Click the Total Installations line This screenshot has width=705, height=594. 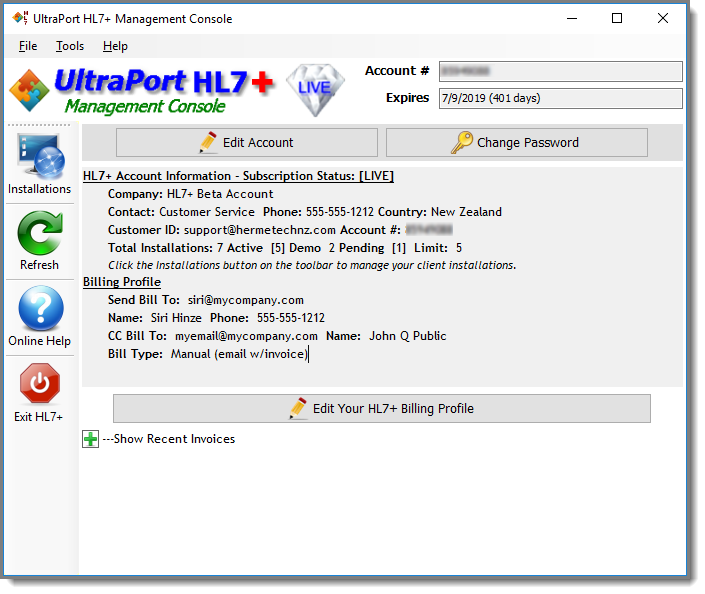(285, 248)
